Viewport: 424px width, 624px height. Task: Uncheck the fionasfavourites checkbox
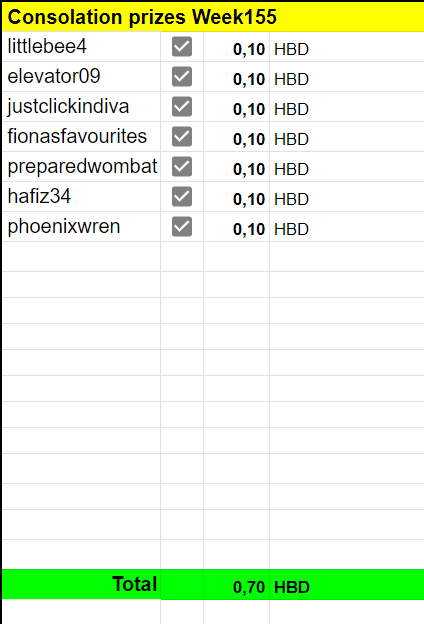(x=182, y=136)
